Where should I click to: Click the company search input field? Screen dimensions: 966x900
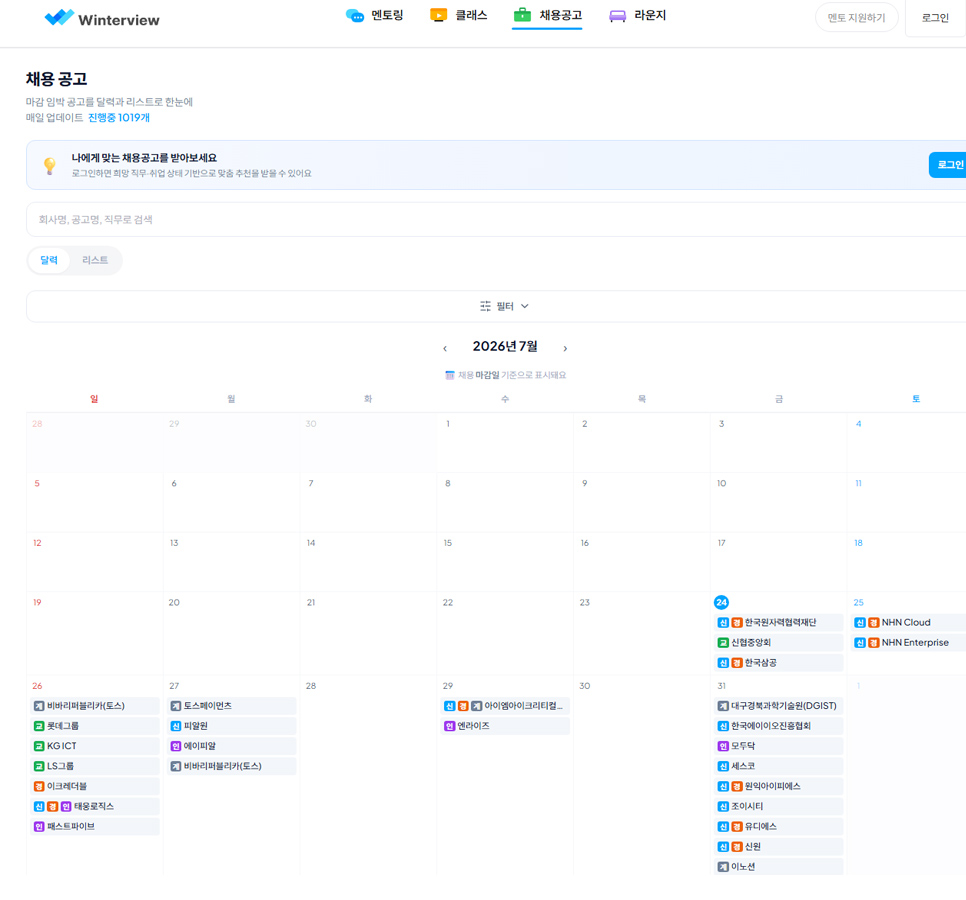496,219
